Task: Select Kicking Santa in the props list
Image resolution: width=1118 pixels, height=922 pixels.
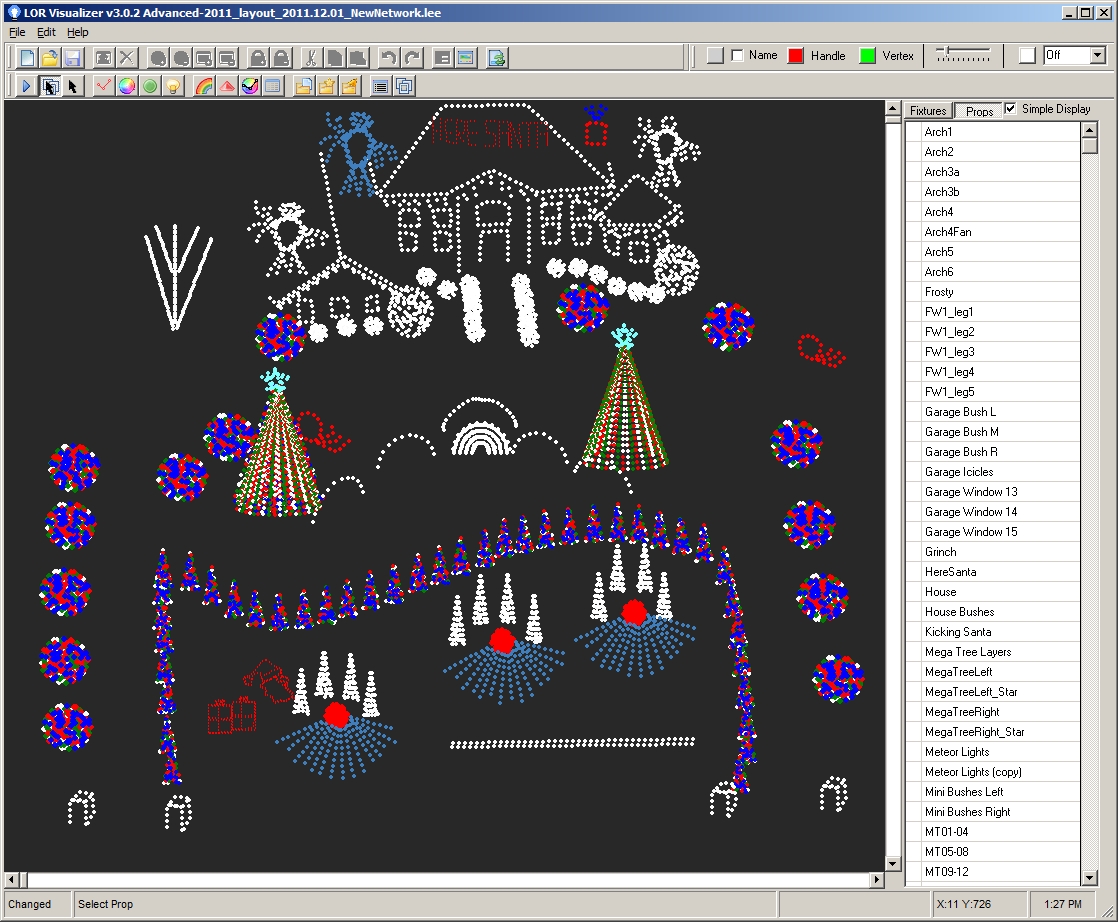Action: [957, 632]
